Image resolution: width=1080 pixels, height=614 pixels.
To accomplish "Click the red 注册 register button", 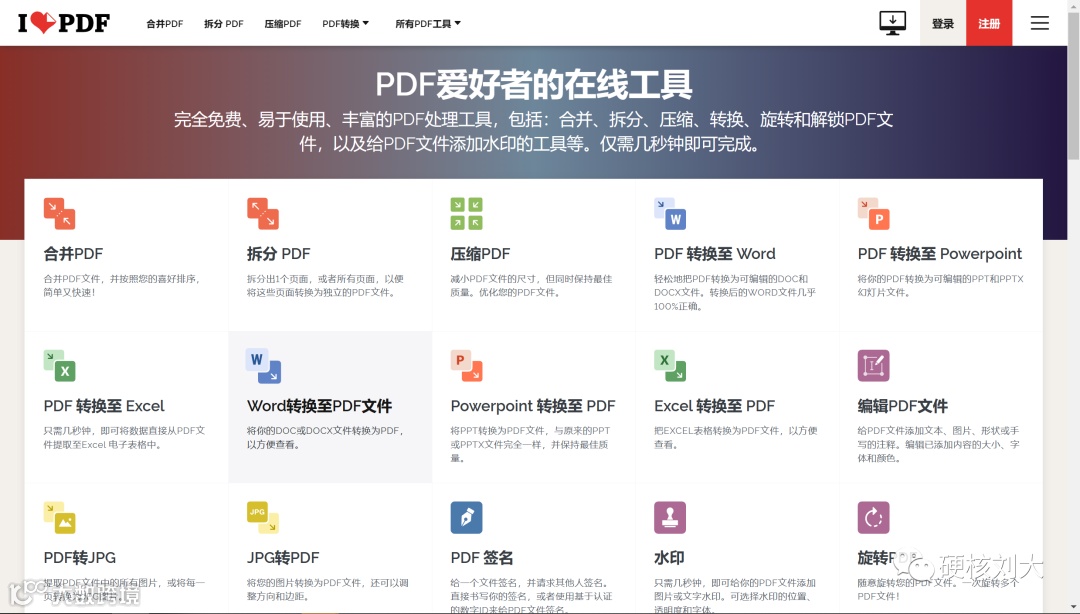I will pos(989,23).
